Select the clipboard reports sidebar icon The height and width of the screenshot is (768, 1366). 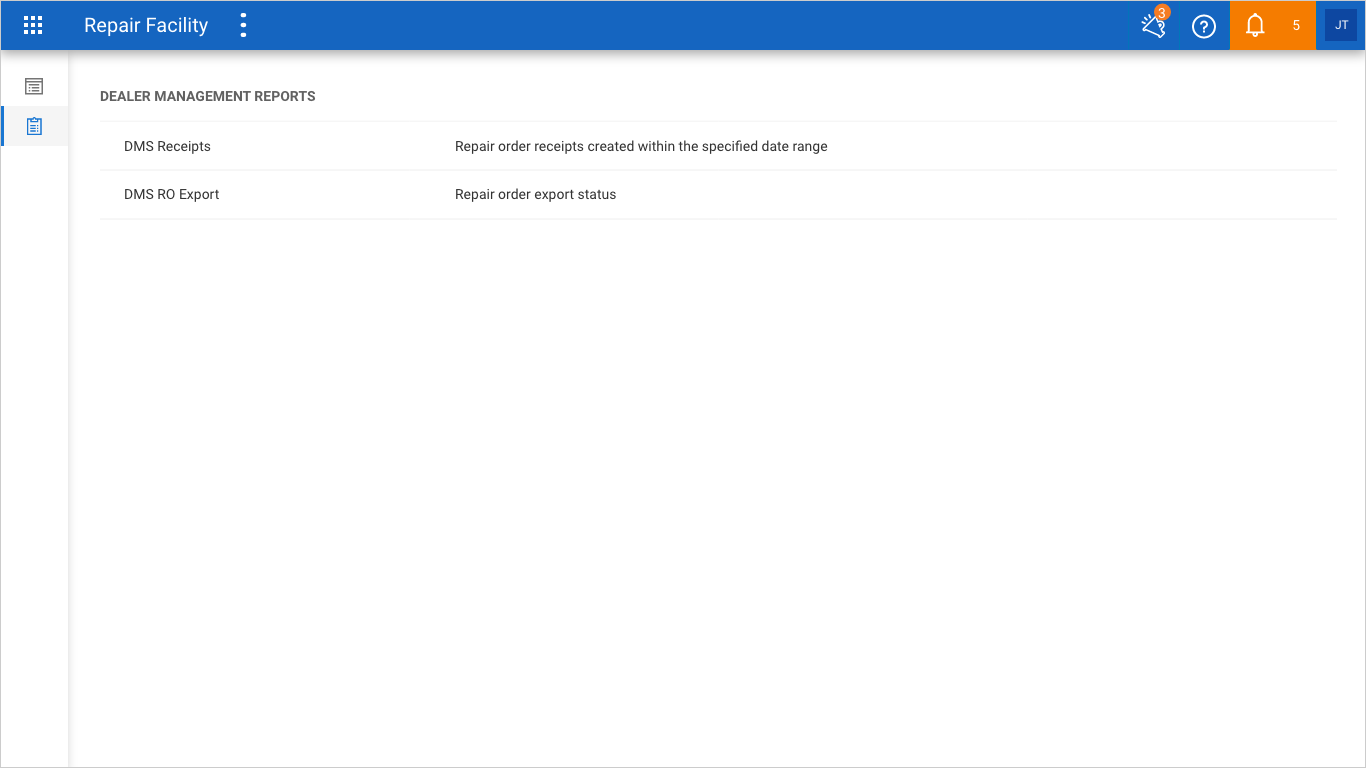34,127
